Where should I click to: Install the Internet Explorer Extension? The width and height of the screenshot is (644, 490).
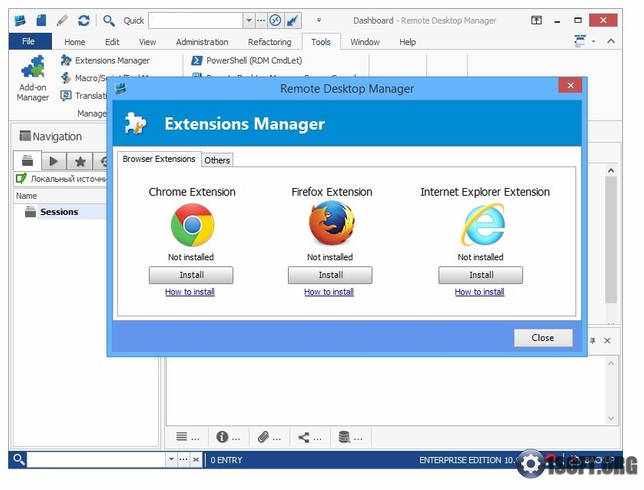coord(481,275)
